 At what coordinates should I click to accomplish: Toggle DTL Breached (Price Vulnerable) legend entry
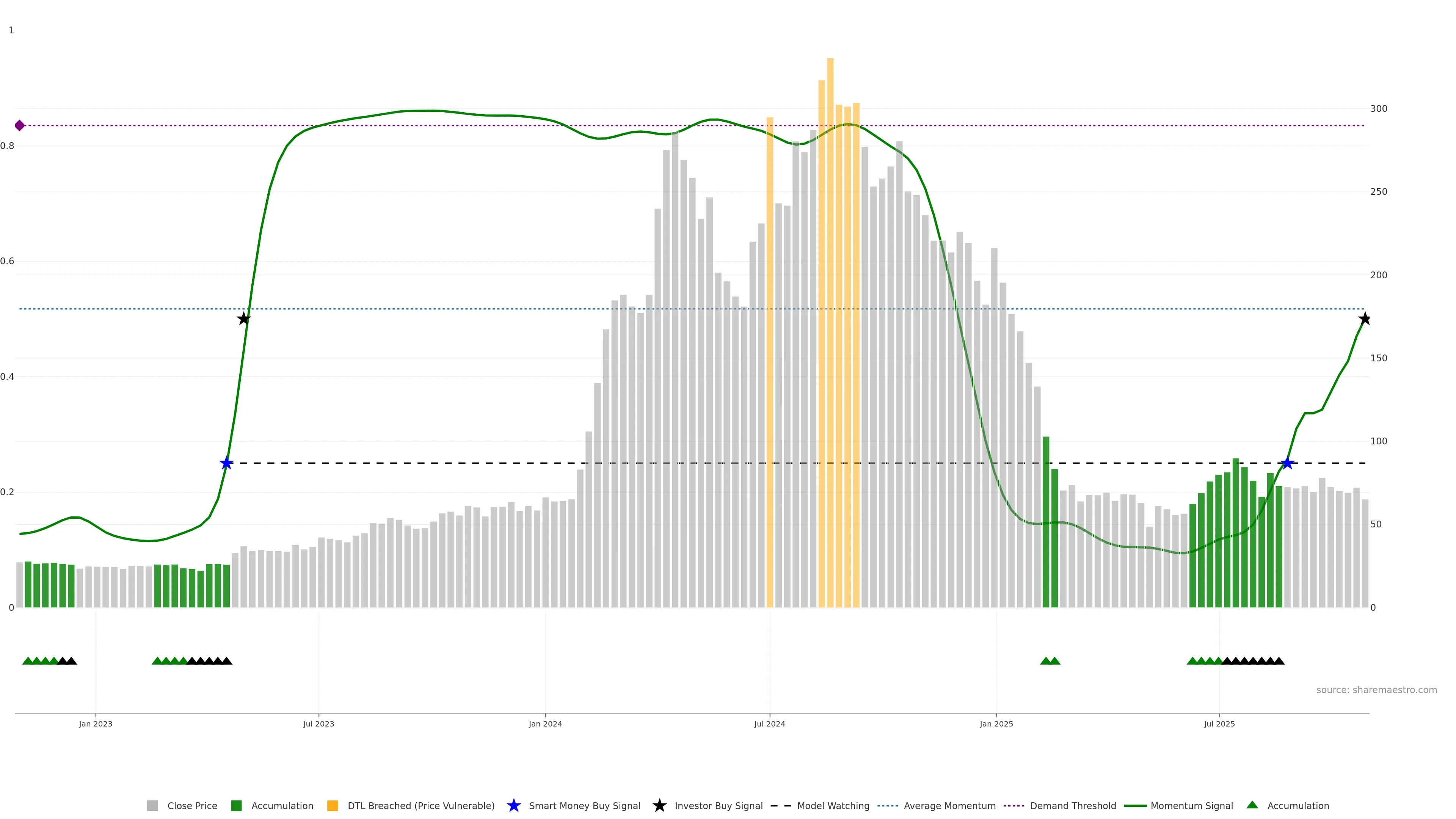(x=420, y=805)
